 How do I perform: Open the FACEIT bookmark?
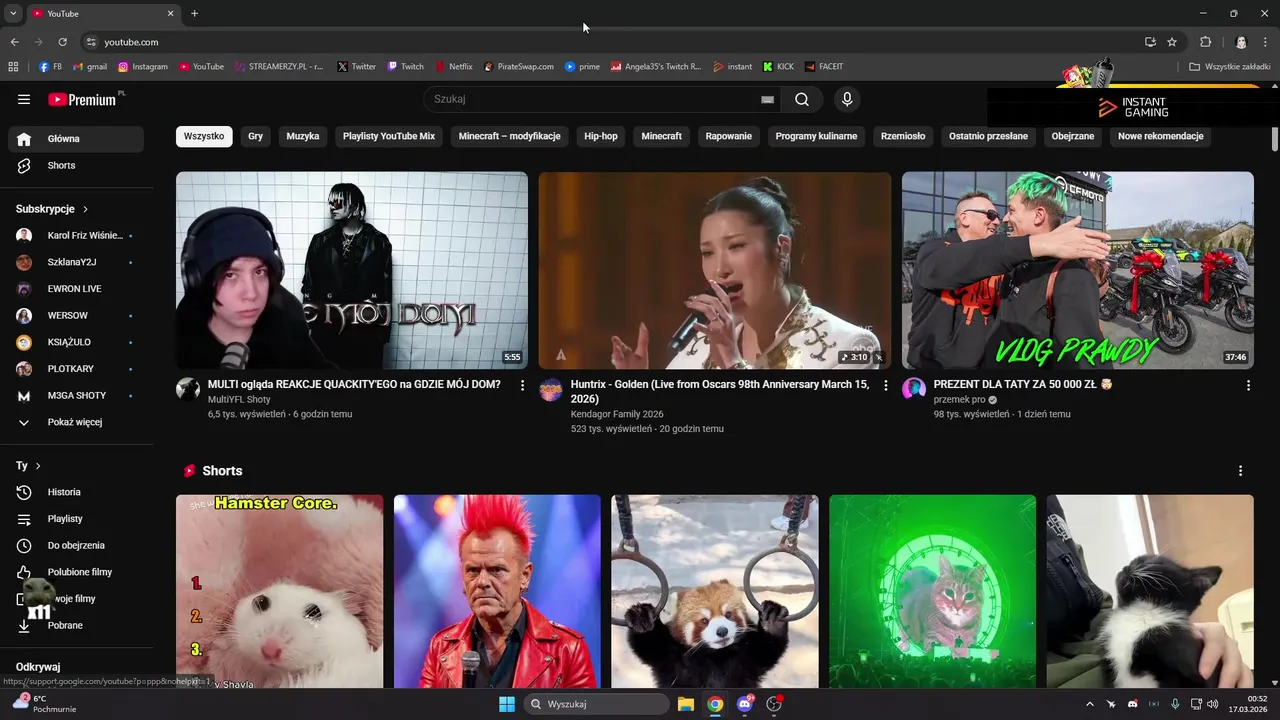click(824, 67)
